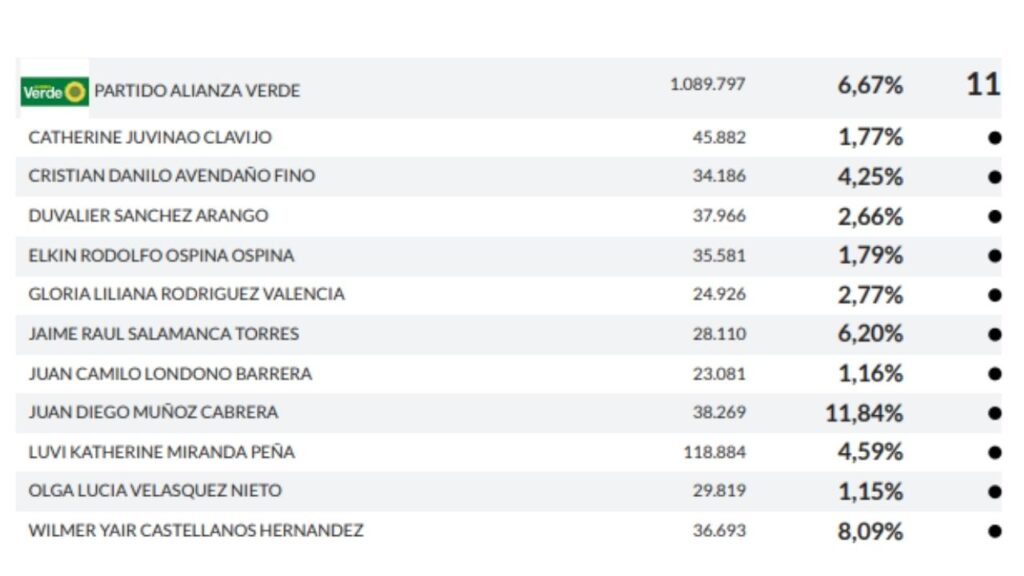Screen dimensions: 1024x576
Task: Open Olga Lucia Velasquez Nieto's name
Action: [x=155, y=491]
